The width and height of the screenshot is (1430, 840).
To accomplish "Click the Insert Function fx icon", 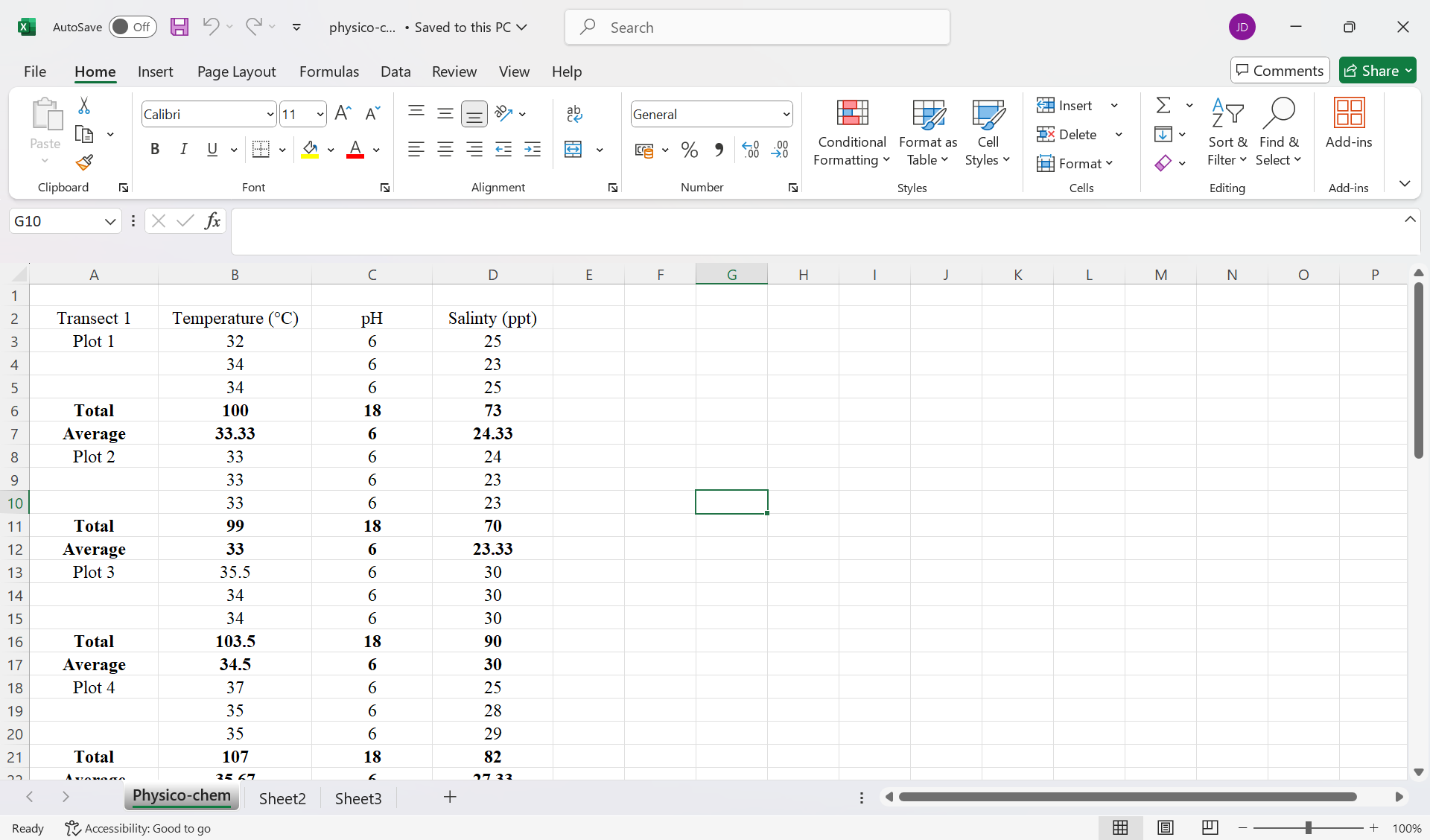I will (212, 221).
